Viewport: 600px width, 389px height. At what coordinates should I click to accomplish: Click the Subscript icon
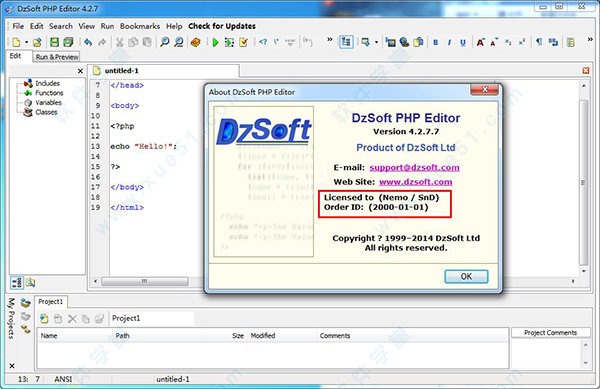(x=508, y=42)
